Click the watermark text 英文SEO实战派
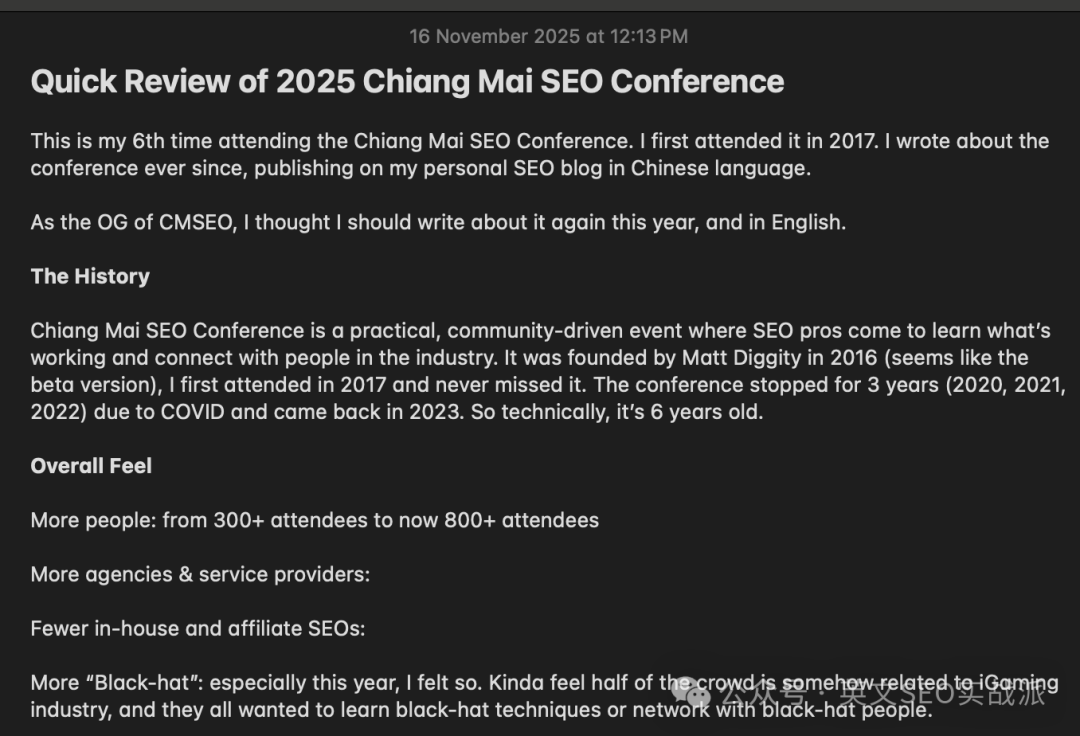This screenshot has width=1080, height=736. (942, 693)
